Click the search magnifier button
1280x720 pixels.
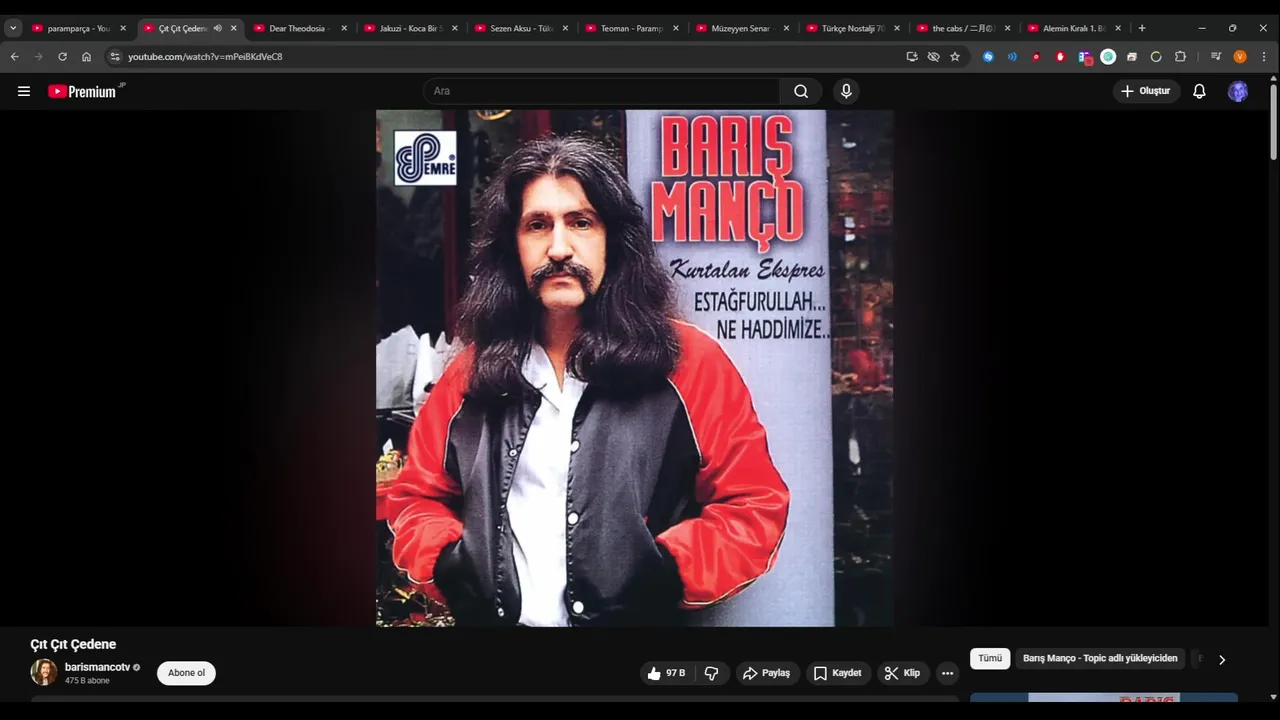coord(801,91)
